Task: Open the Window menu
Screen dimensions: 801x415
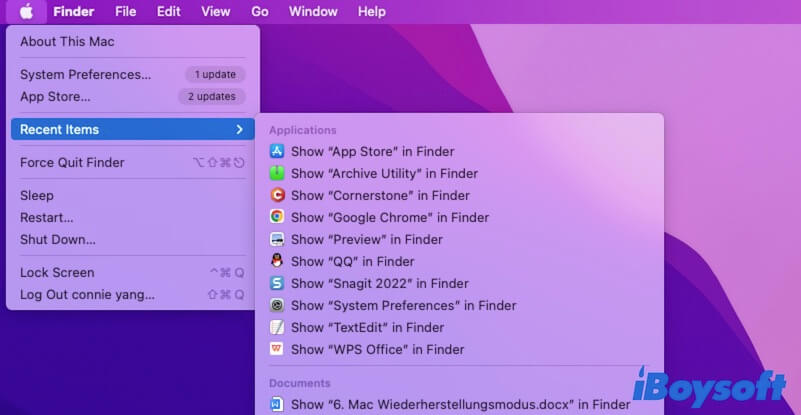Action: tap(313, 11)
